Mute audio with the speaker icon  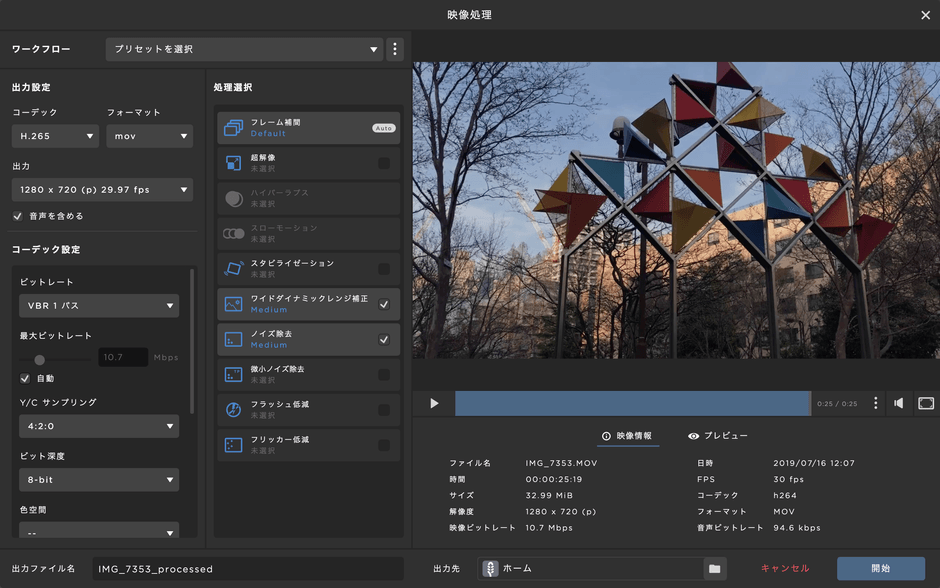pos(899,403)
